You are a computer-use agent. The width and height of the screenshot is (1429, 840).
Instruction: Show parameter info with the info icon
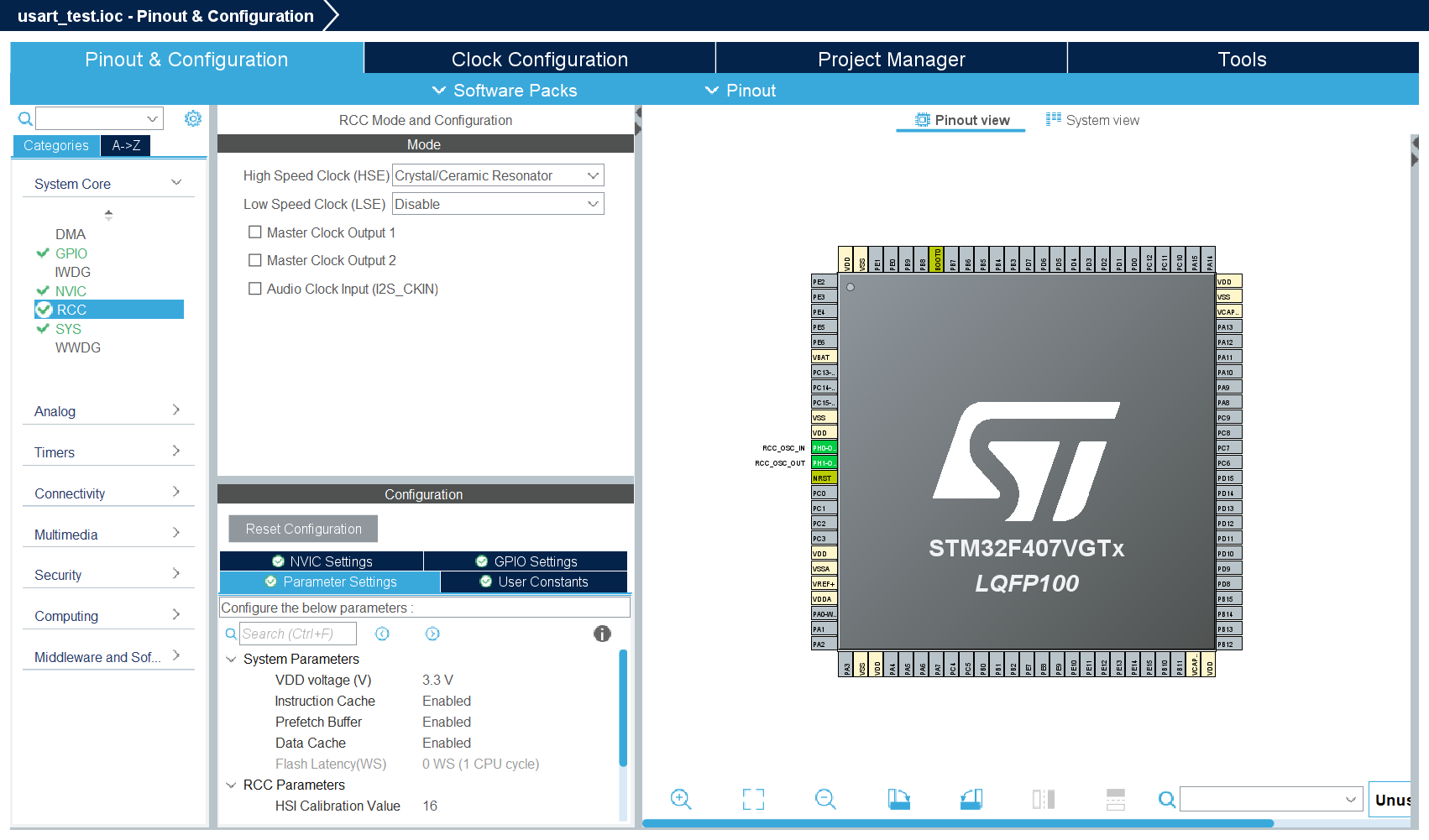coord(602,634)
